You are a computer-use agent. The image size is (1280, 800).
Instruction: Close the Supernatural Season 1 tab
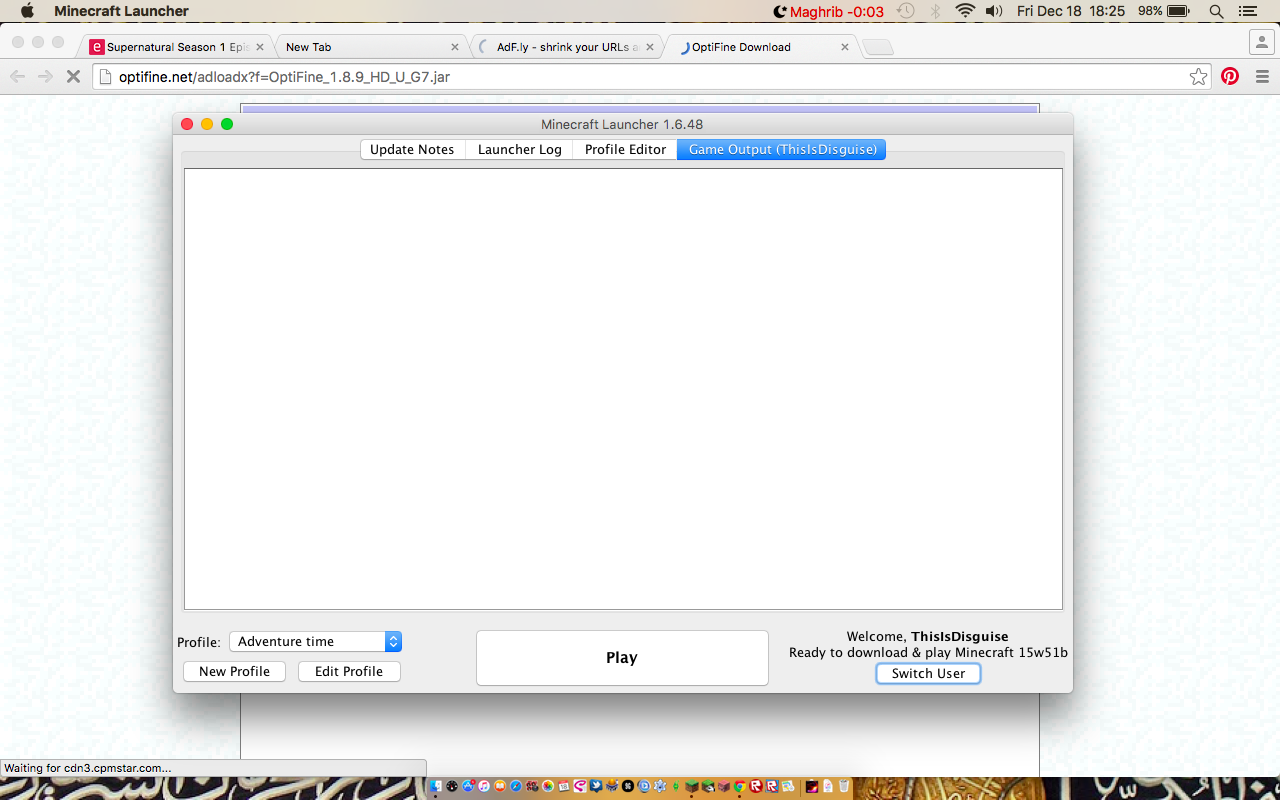261,47
